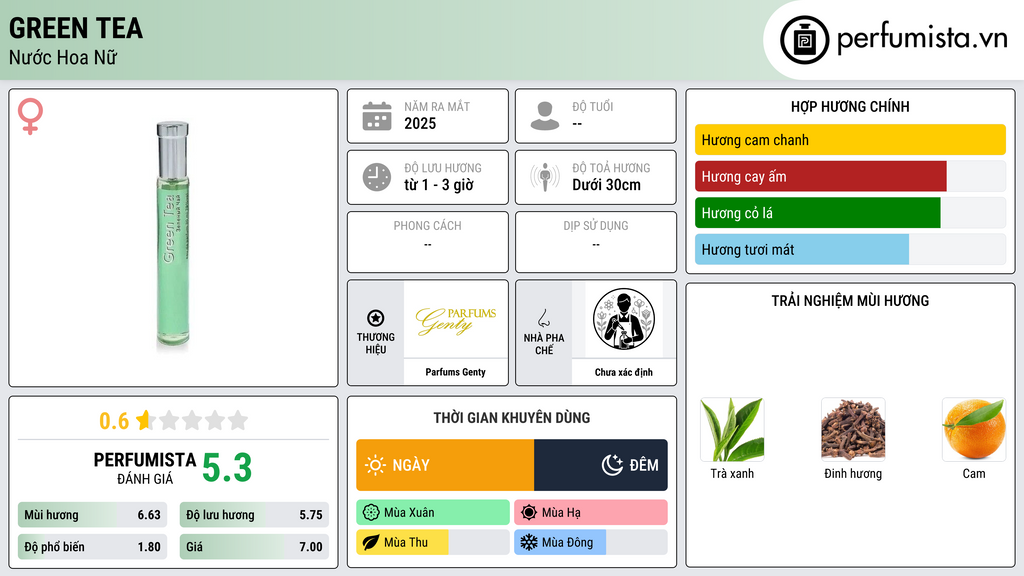Click the Dịp sử dụng card
Image resolution: width=1024 pixels, height=576 pixels.
(596, 242)
